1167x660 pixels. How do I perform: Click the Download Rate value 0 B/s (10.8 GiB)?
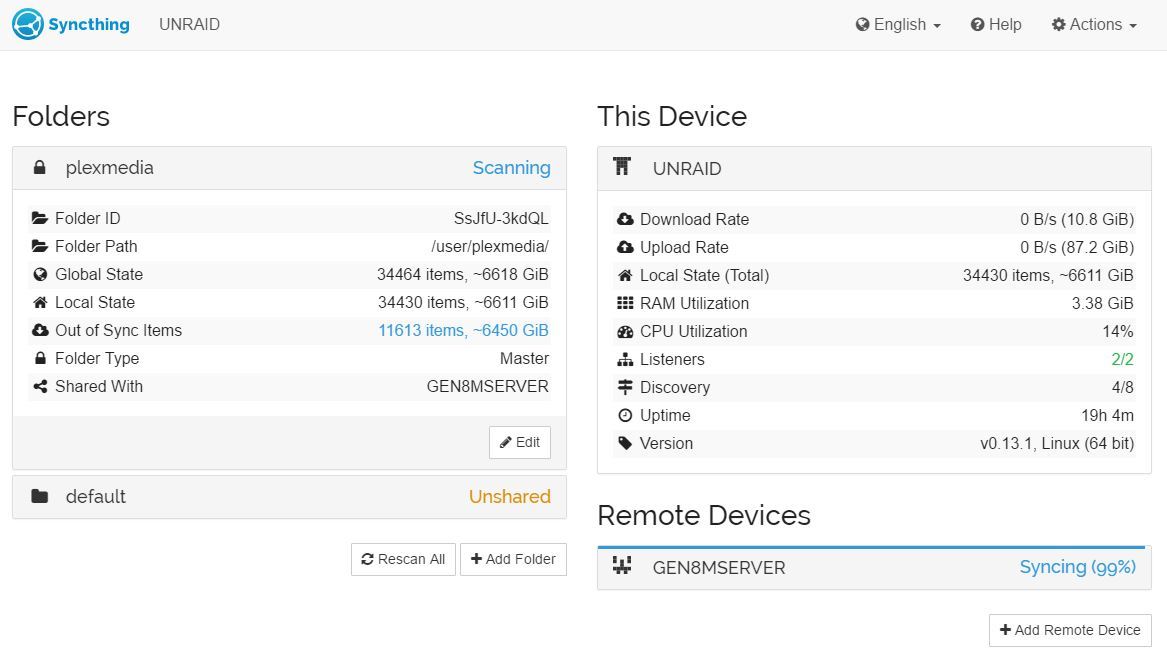(x=1077, y=220)
